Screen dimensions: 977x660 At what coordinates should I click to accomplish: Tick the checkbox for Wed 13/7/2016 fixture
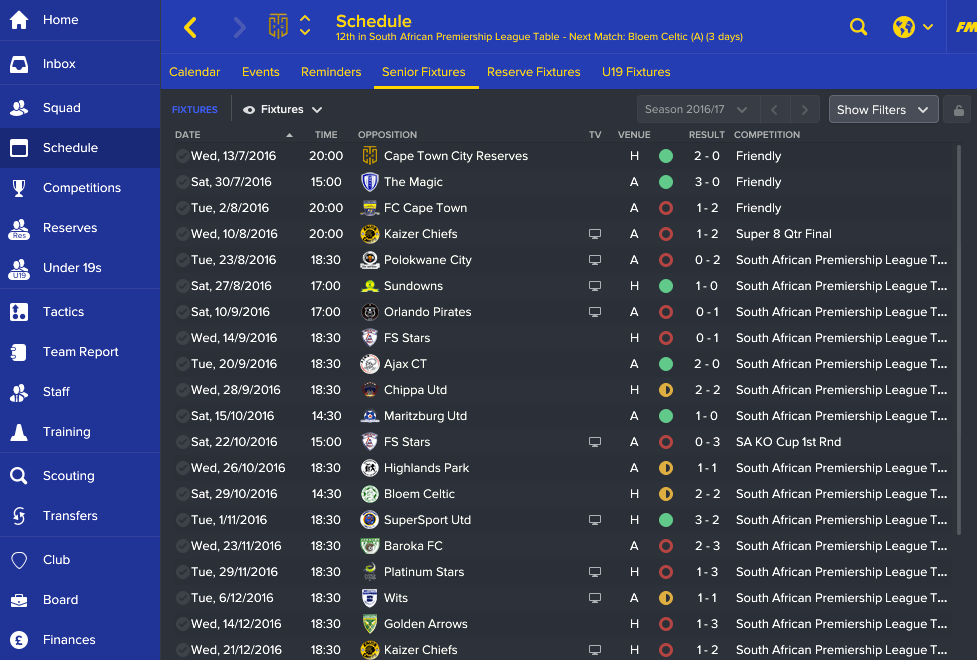point(182,156)
